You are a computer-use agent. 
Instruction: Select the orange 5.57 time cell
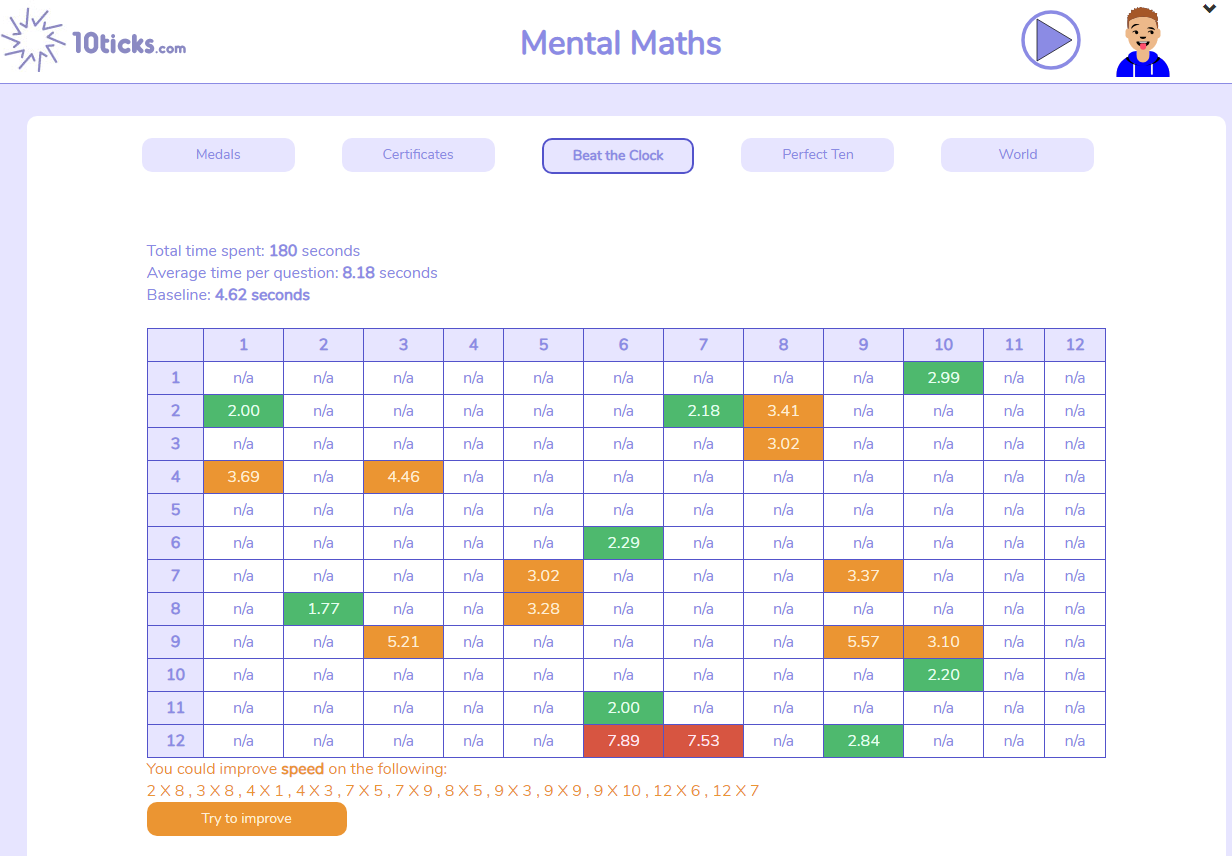863,642
